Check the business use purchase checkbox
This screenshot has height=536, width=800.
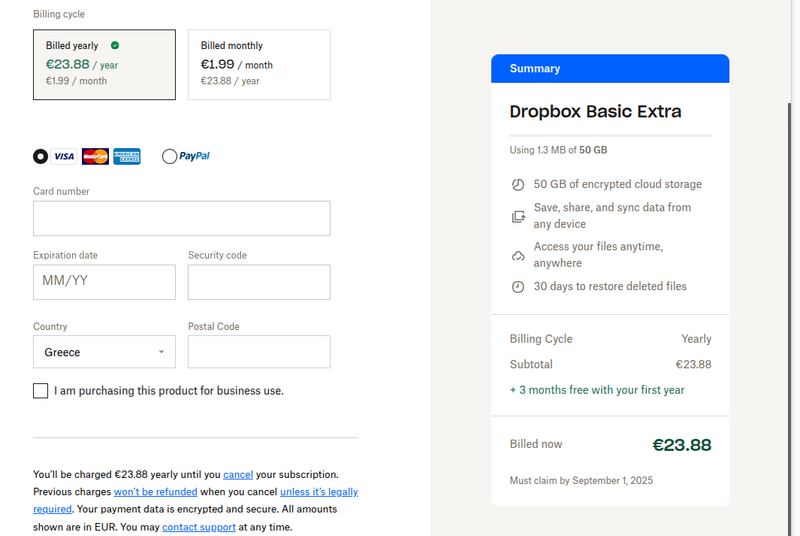[41, 391]
